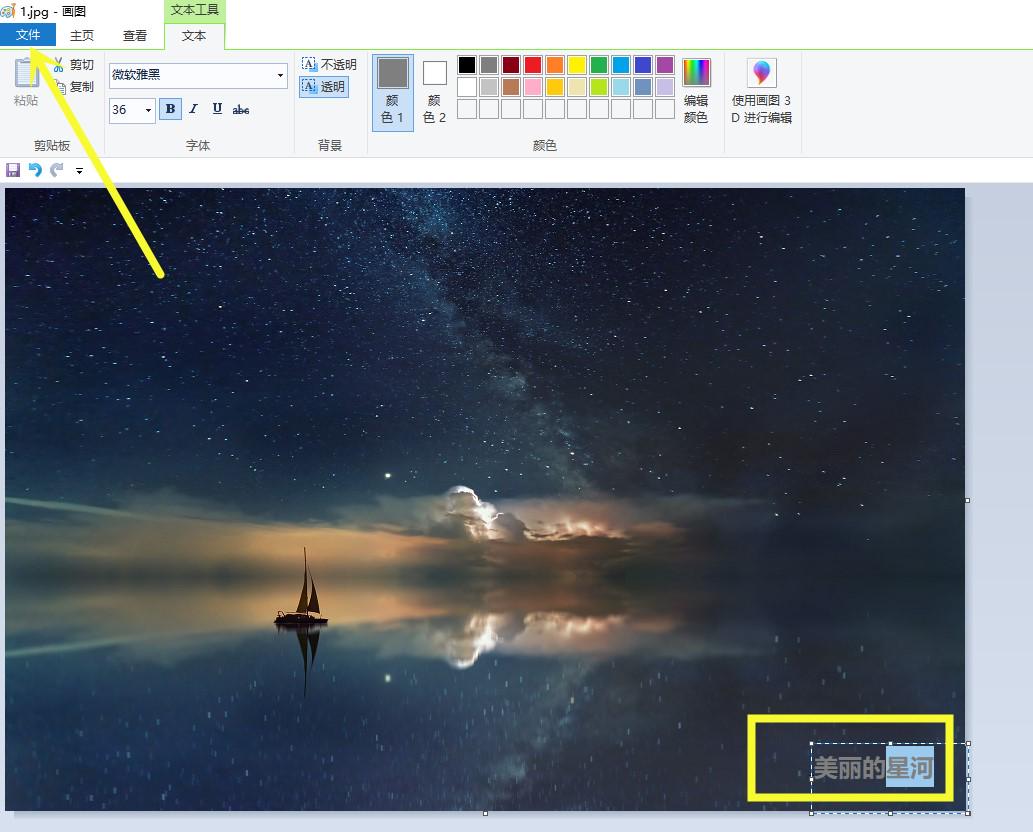Open Customize Quick Access Toolbar dropdown
The image size is (1033, 832).
pyautogui.click(x=79, y=171)
